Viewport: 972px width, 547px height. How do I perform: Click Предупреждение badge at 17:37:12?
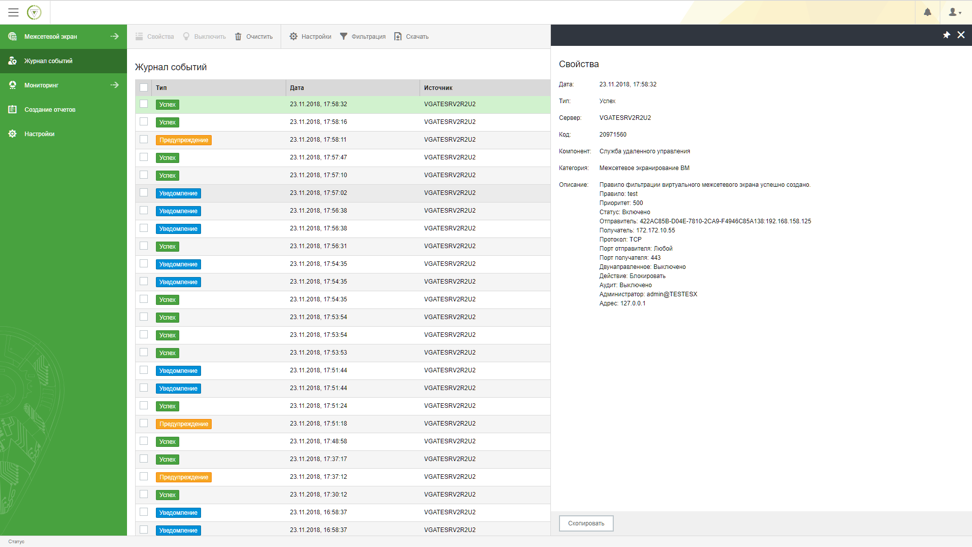point(183,477)
